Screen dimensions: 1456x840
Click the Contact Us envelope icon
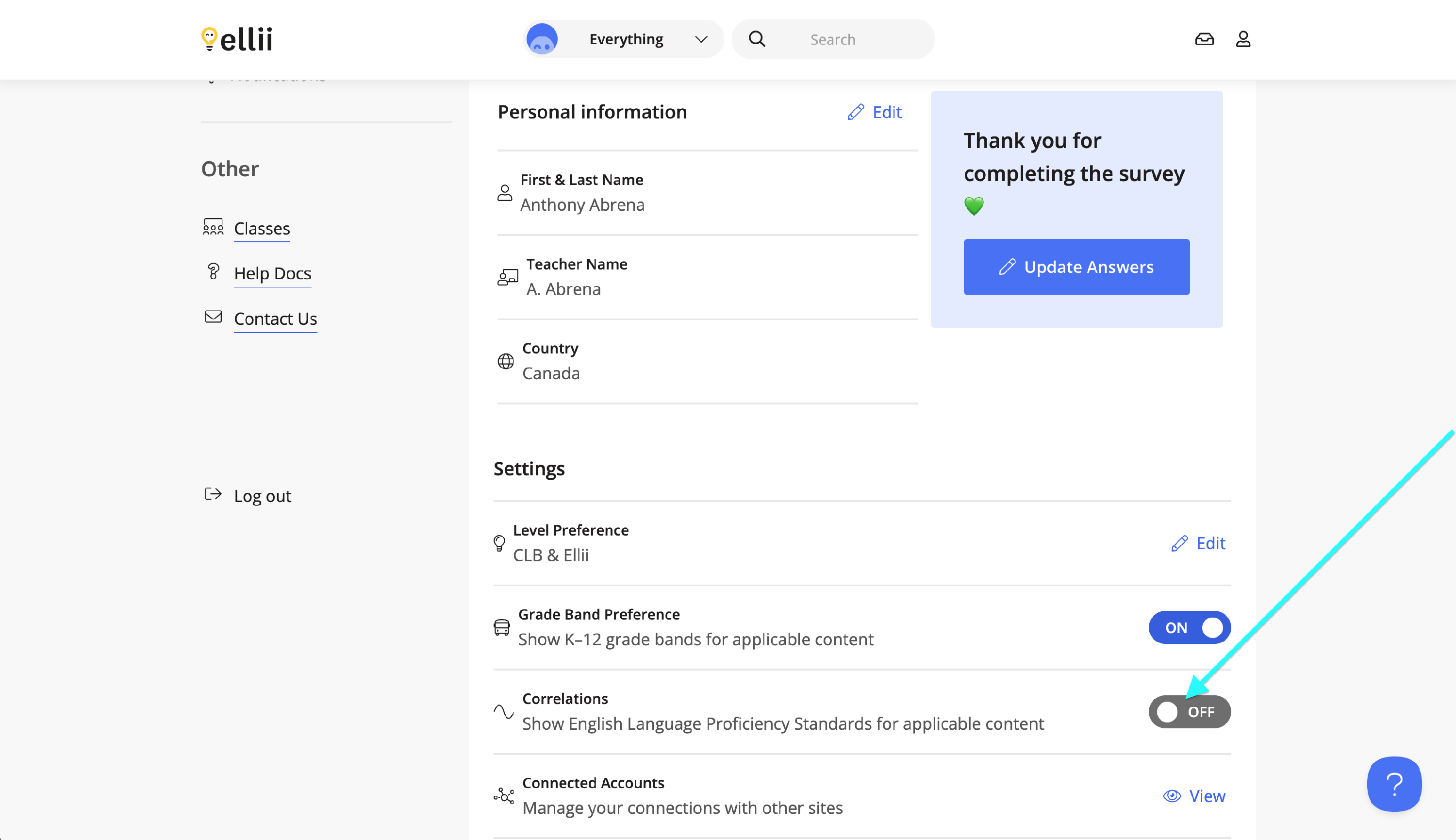coord(214,317)
